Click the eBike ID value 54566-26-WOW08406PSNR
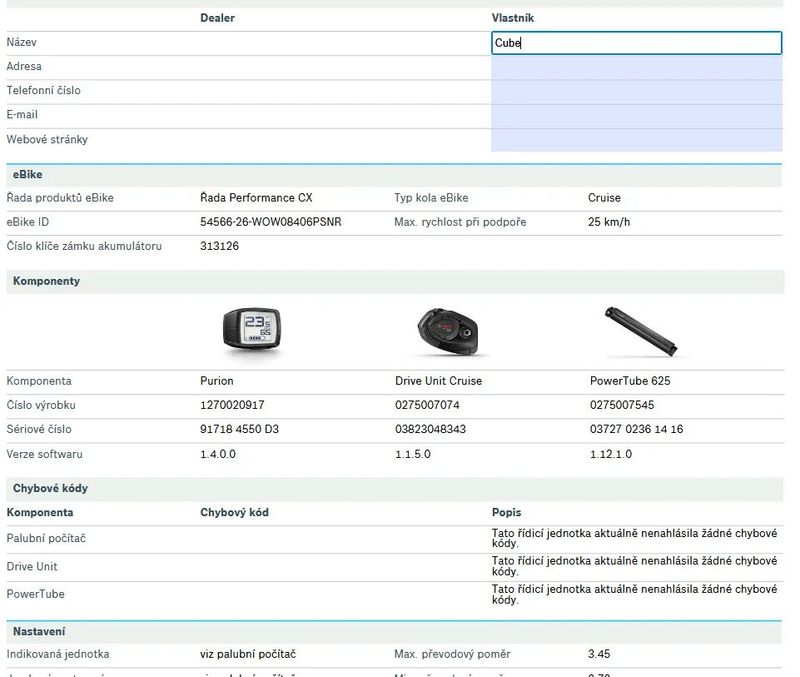This screenshot has width=800, height=677. [270, 222]
